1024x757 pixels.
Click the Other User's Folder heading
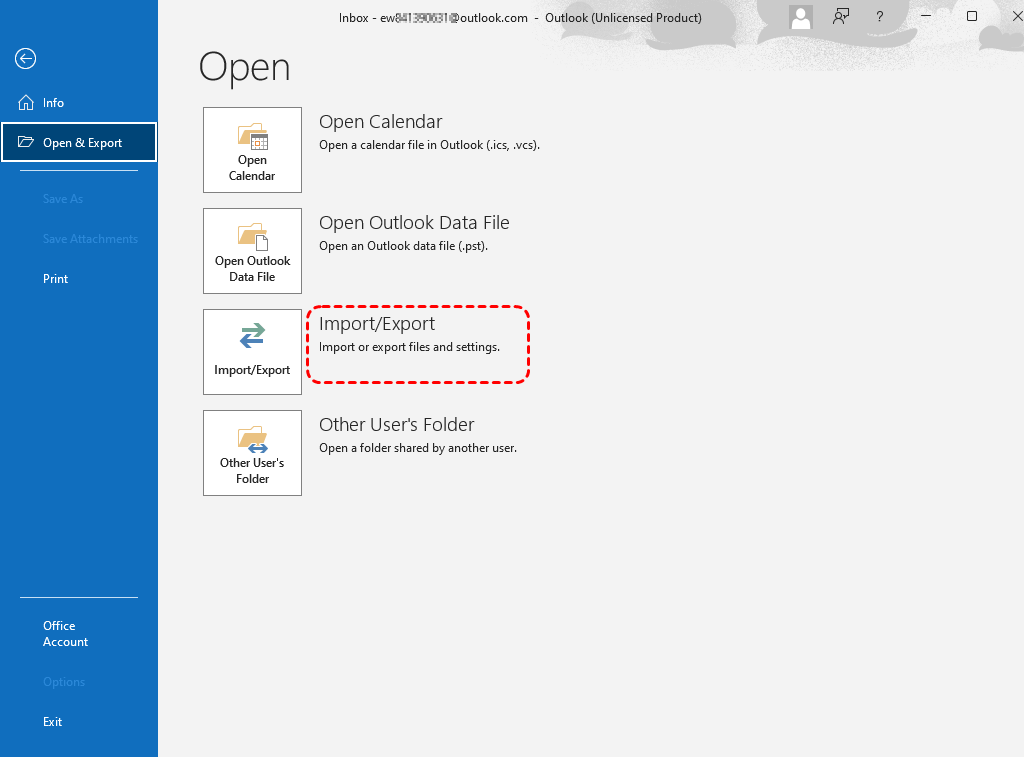pos(396,425)
